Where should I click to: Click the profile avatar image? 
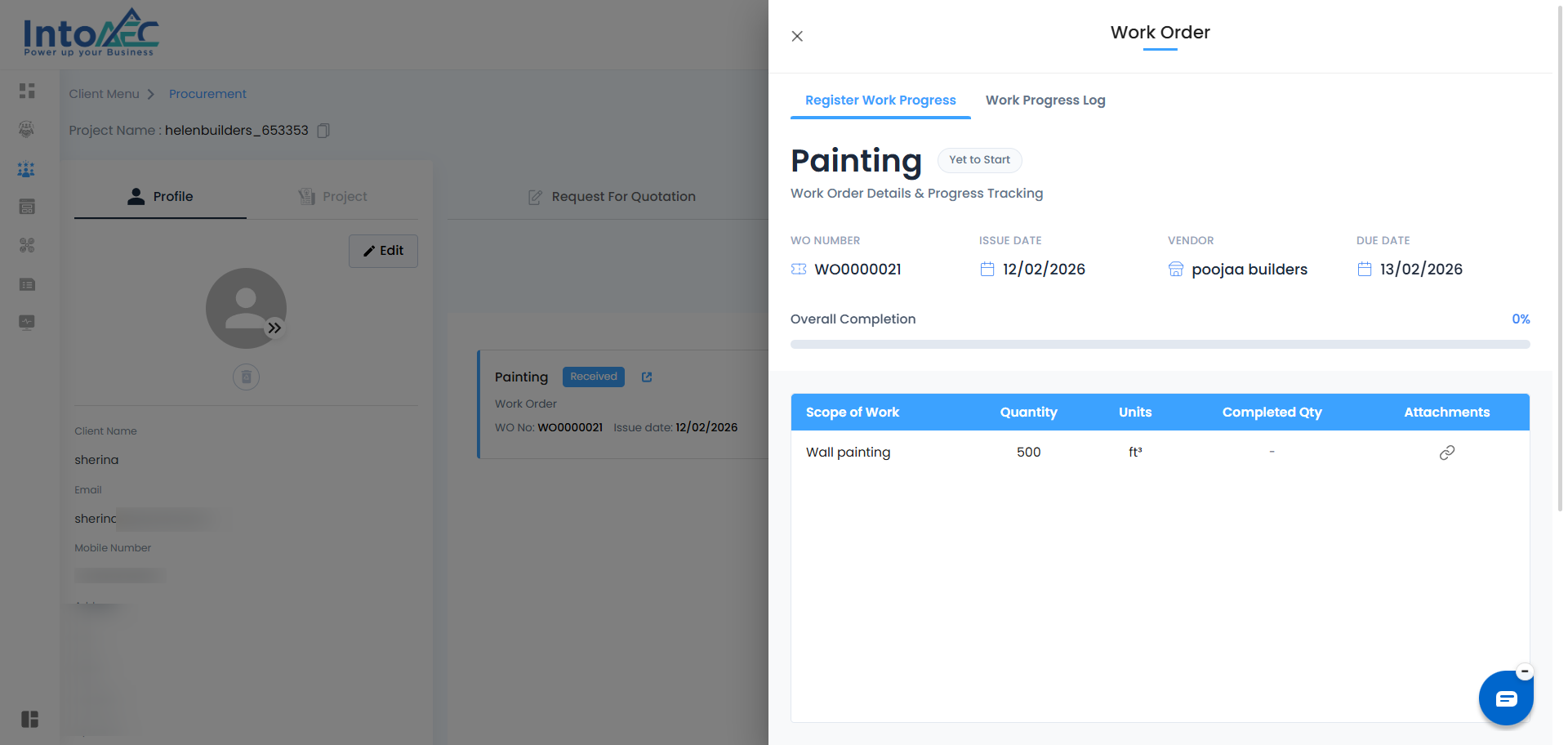click(x=246, y=308)
